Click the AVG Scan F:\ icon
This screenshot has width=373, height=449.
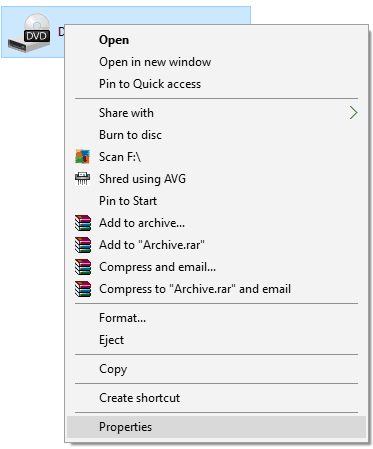tap(82, 157)
